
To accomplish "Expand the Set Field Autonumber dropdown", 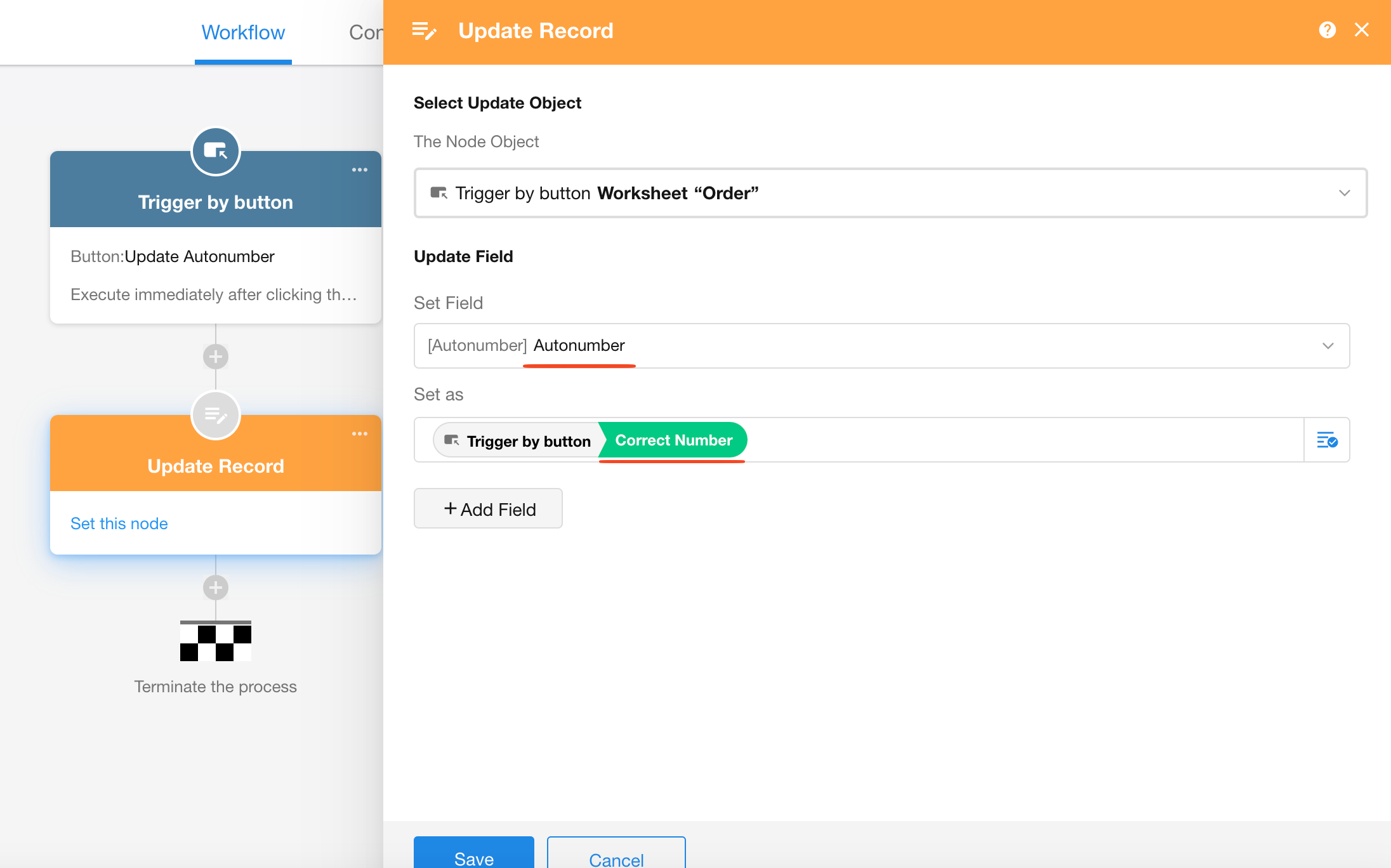I will 1328,346.
